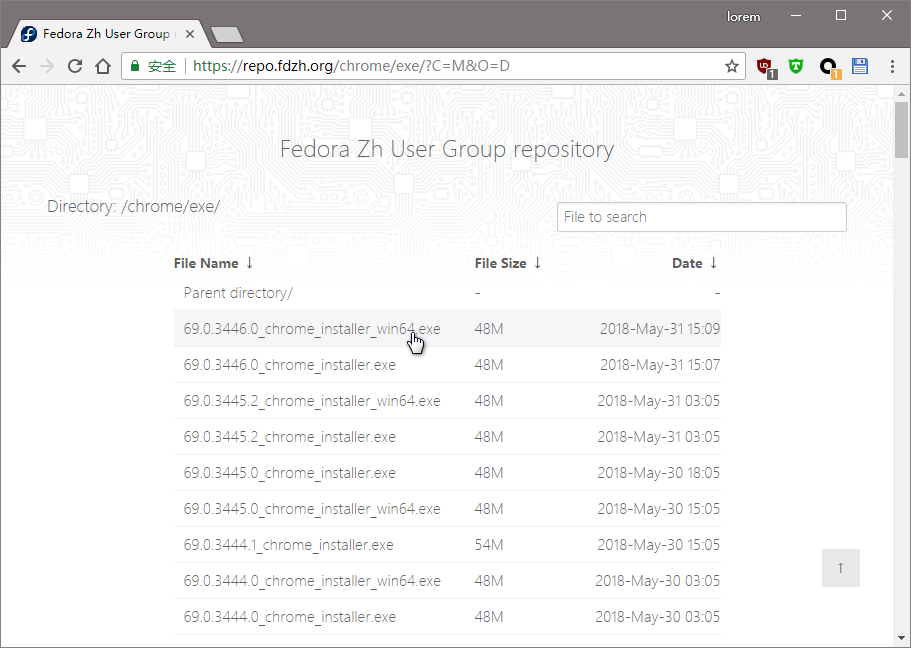Click the lorem profile button
The image size is (911, 648).
coord(743,17)
